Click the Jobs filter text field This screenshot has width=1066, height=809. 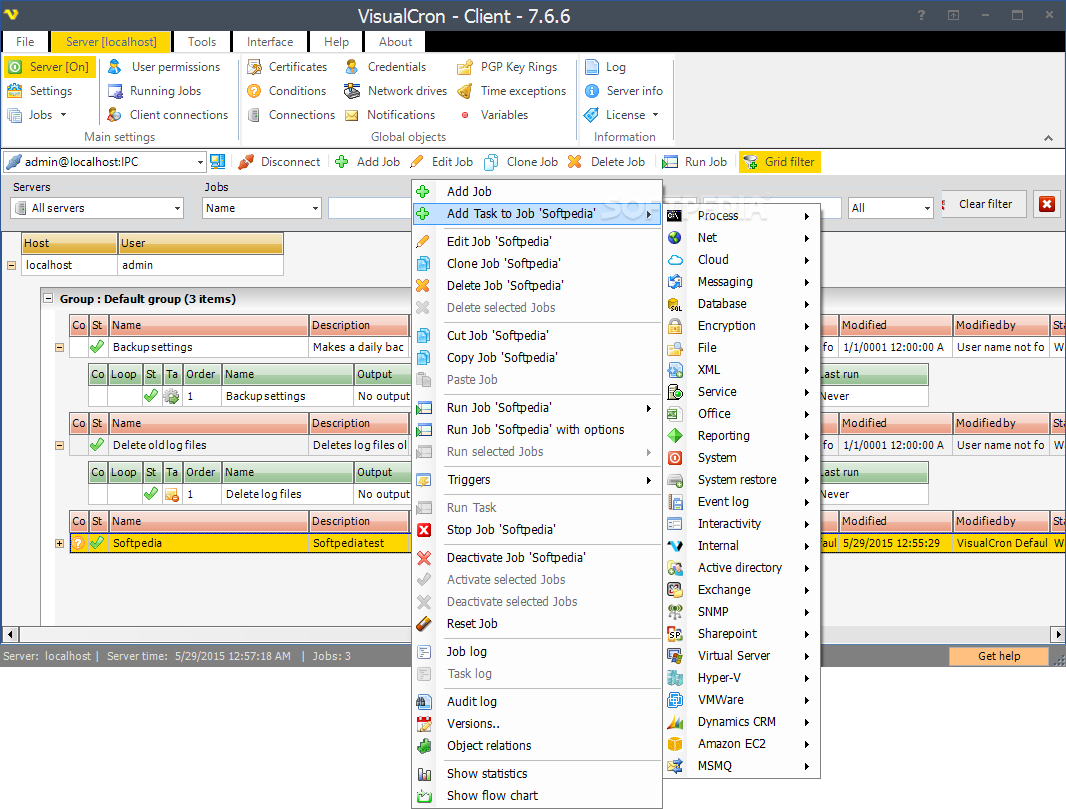(371, 208)
